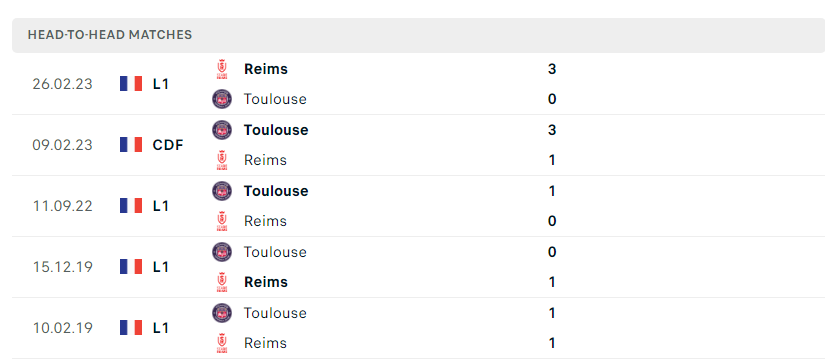This screenshot has width=825, height=362.
Task: Open bold Reims name in 15.12.19 match
Action: point(266,282)
